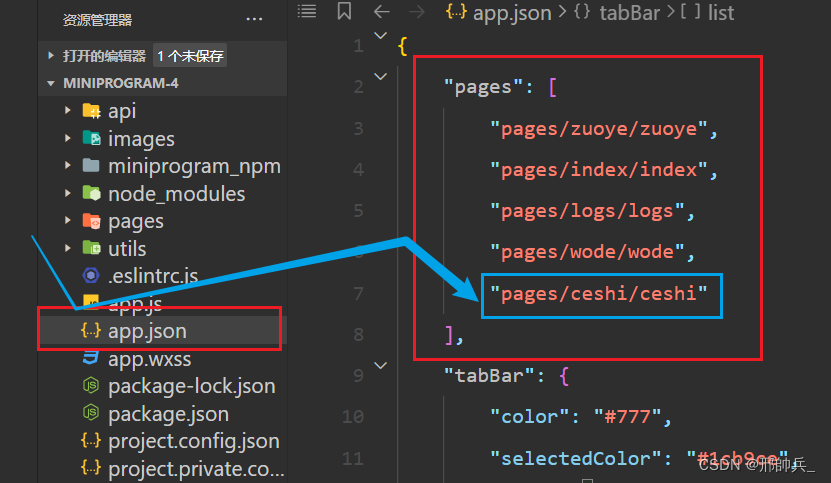Fold the root object at line 1
Screen dimensions: 831x483
pyautogui.click(x=381, y=36)
